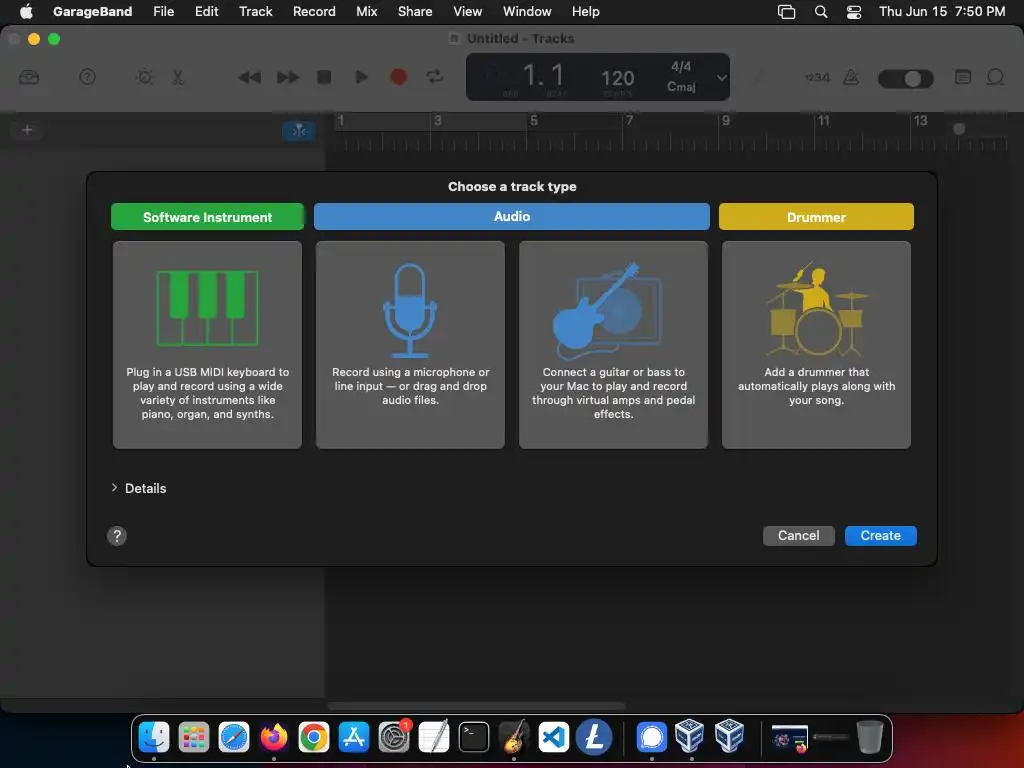Adjust the horizontal zoom slider knob
Screen dimensions: 1024x768
[x=959, y=129]
